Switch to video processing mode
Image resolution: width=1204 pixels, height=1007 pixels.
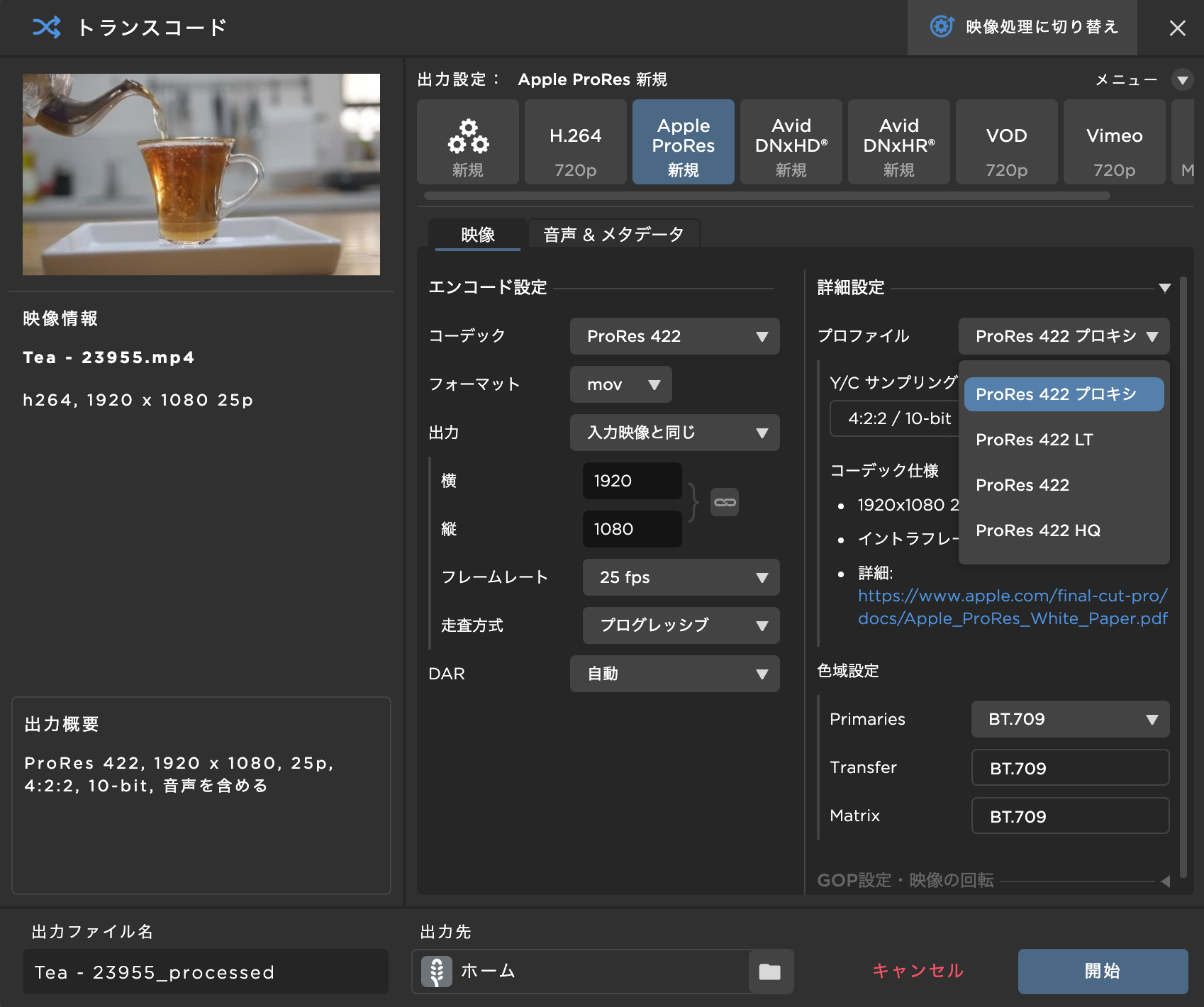[1022, 28]
